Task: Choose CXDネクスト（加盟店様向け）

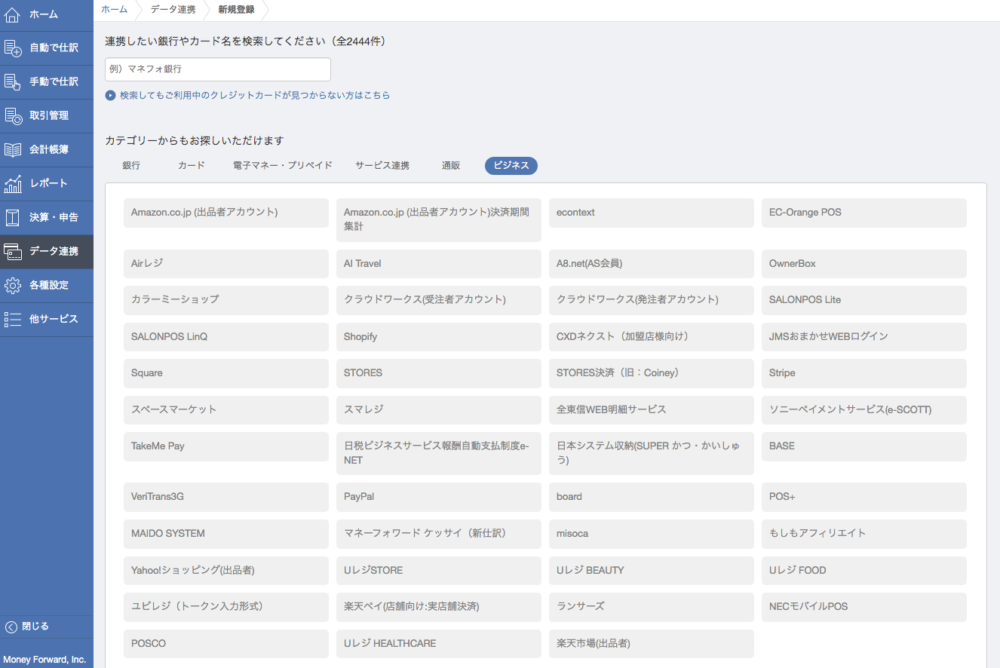Action: [651, 337]
